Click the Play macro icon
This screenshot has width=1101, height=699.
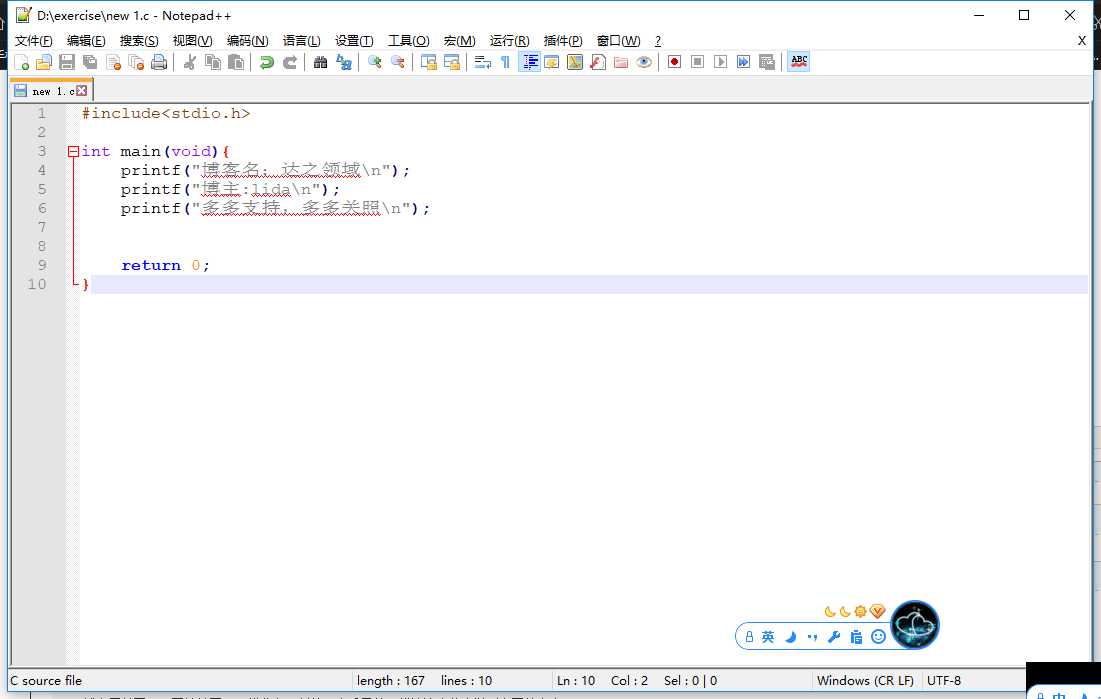coord(720,62)
